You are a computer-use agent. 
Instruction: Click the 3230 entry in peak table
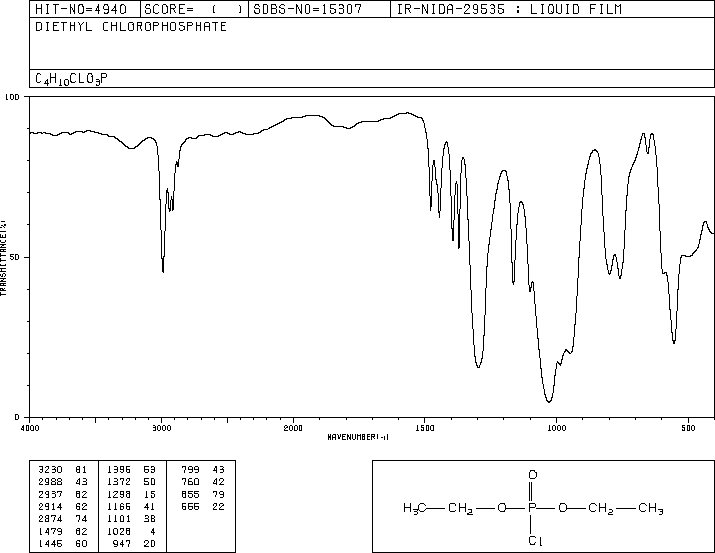point(50,470)
